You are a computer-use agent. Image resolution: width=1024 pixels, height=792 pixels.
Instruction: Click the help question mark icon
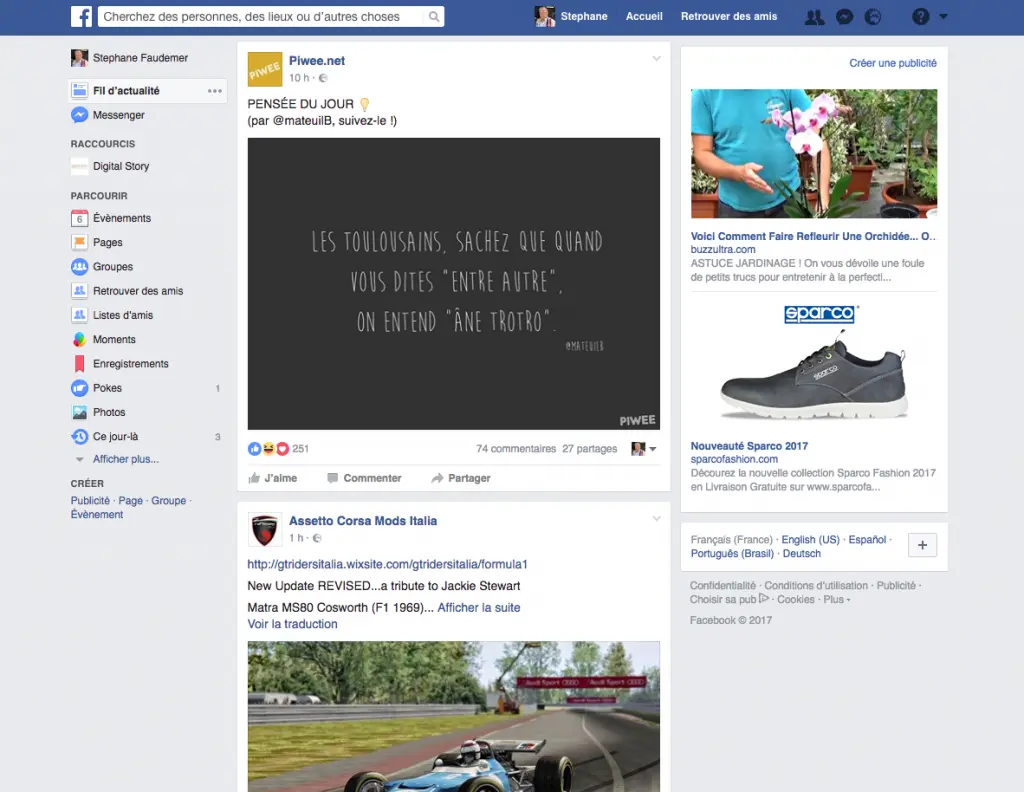(x=921, y=17)
